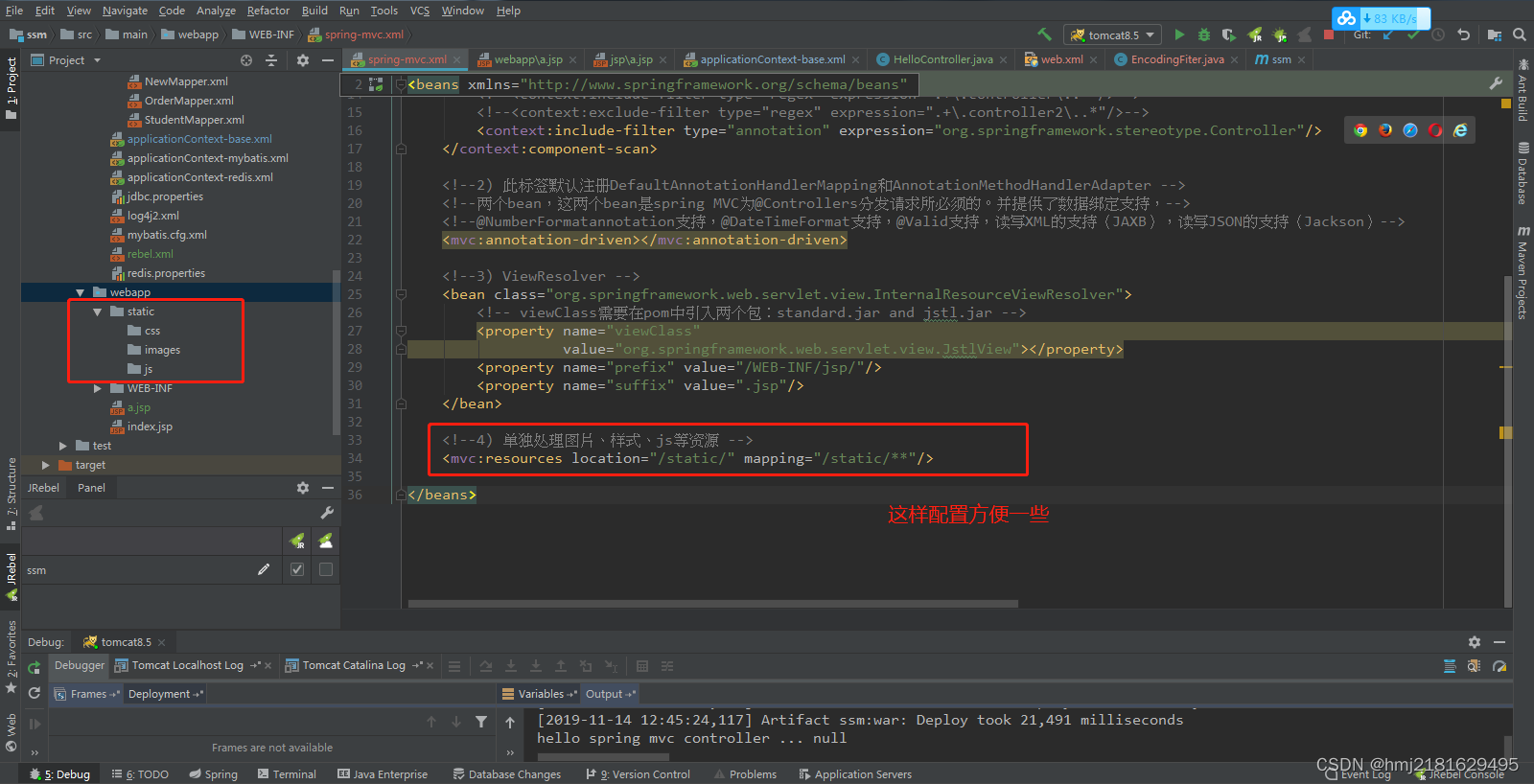Expand the target folder node
This screenshot has height=784, width=1534.
point(45,465)
